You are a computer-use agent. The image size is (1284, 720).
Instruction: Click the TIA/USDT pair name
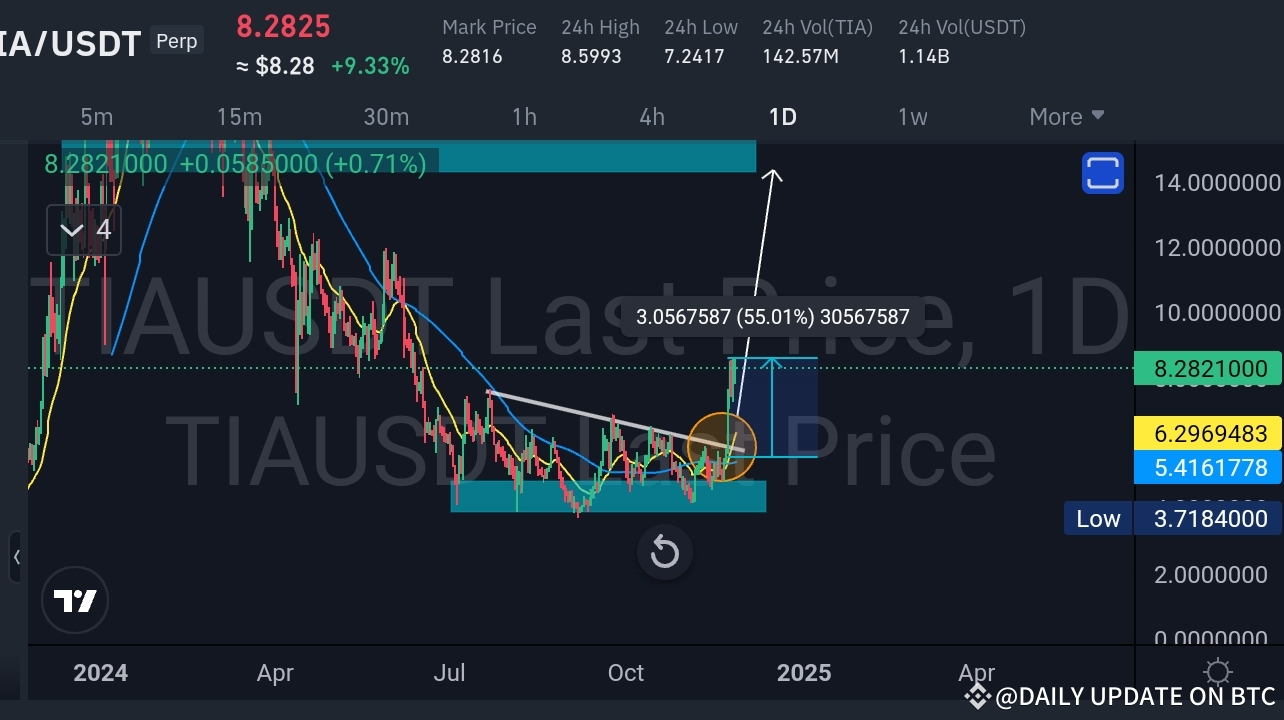[x=70, y=43]
